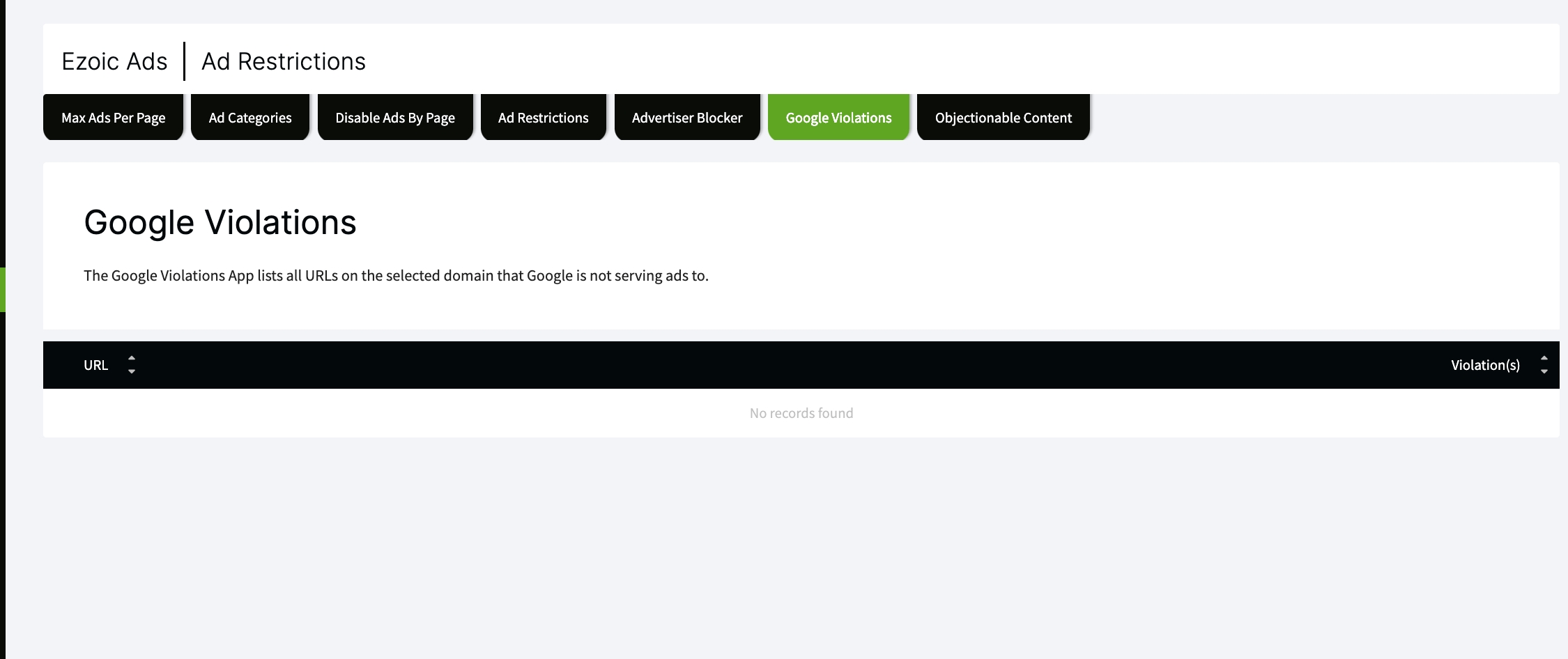Switch to the Ad Categories tab
The image size is (1568, 659).
click(x=250, y=117)
